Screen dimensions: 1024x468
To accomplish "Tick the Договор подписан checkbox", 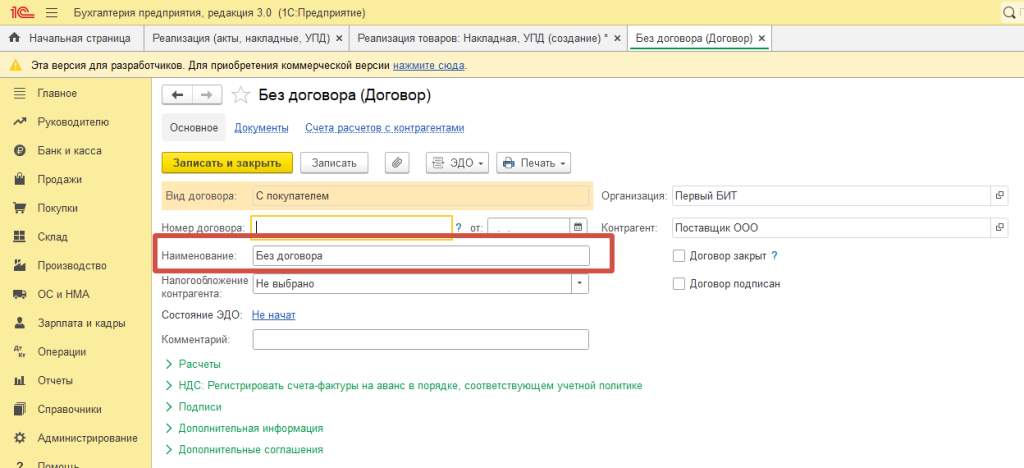I will [680, 284].
